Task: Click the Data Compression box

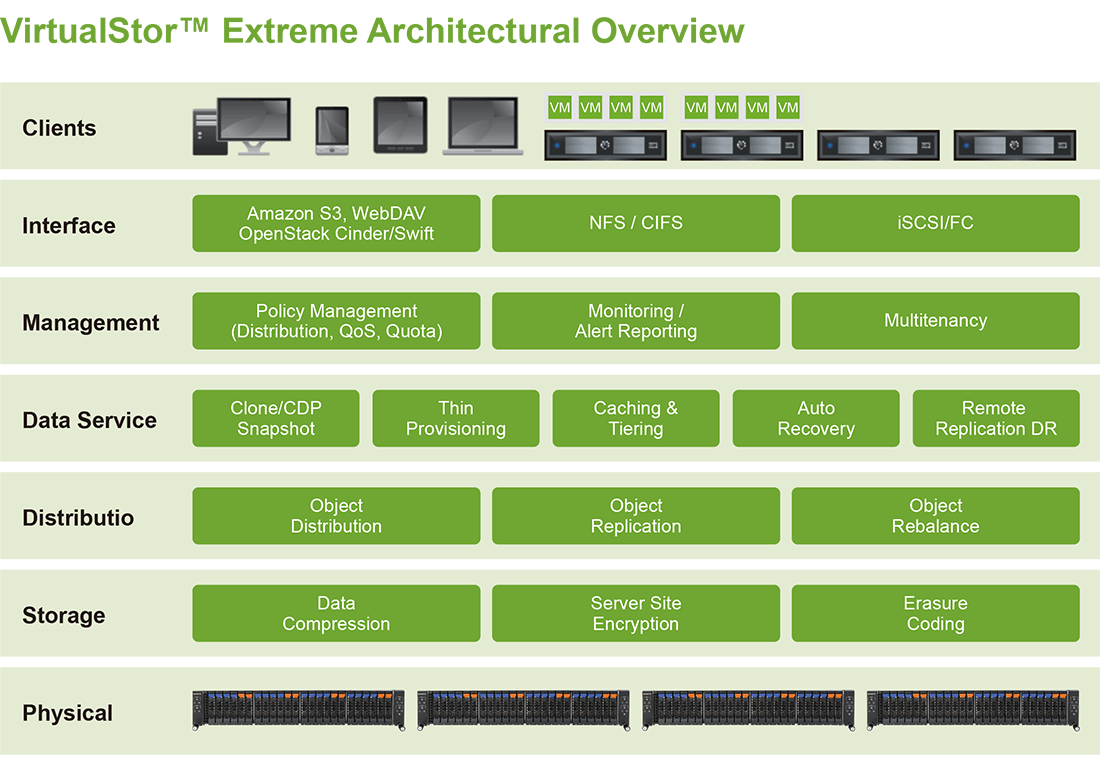Action: pyautogui.click(x=336, y=613)
